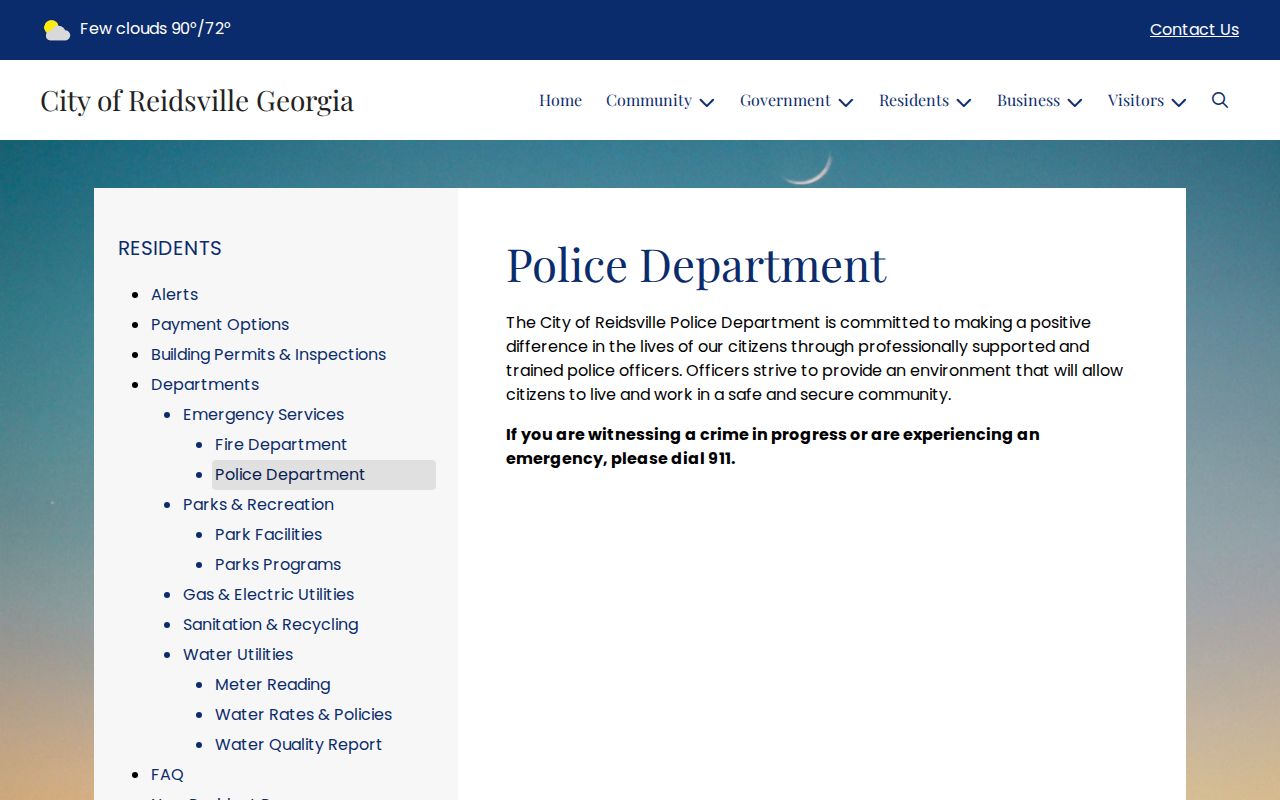Open the site search magnifier icon
The image size is (1280, 800).
tap(1220, 100)
